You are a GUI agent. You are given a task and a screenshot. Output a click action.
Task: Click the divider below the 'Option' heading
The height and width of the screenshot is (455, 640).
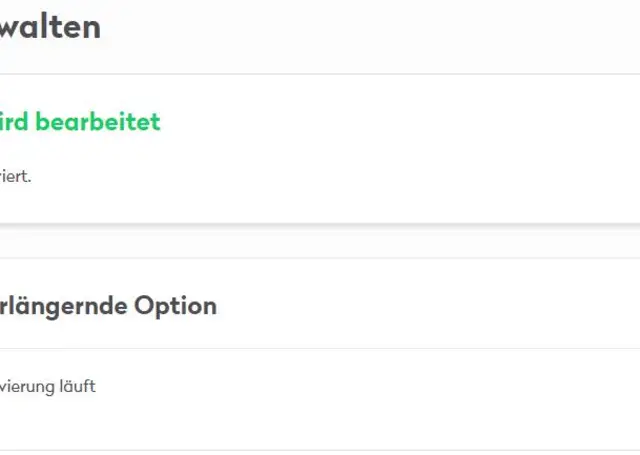(320, 348)
